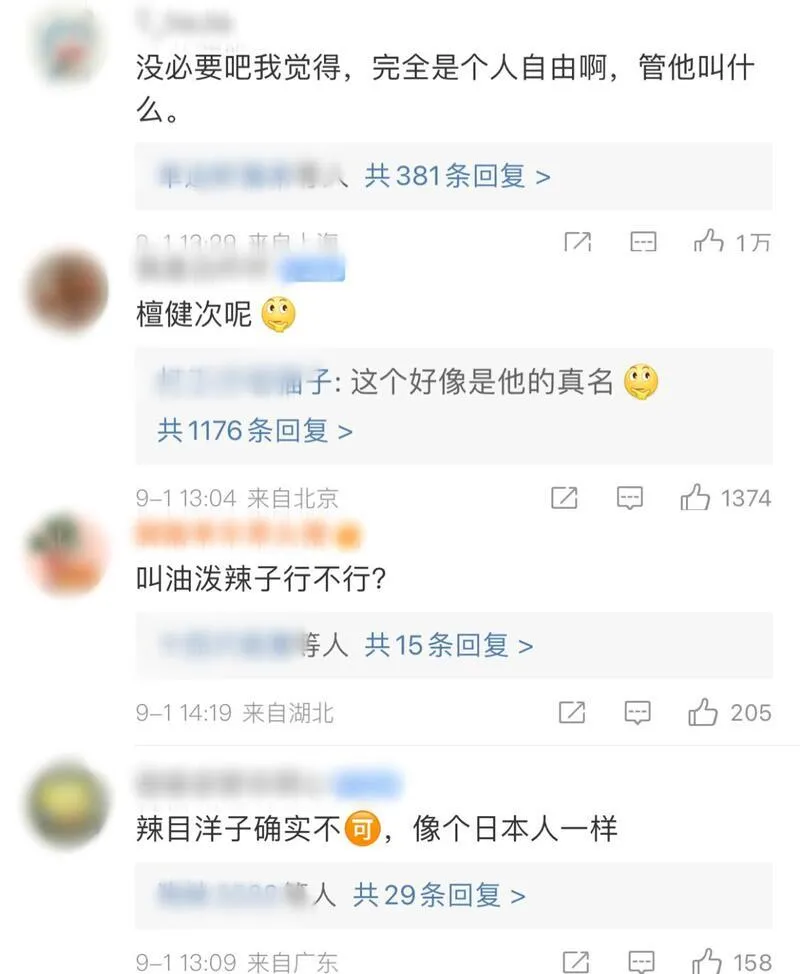Open reply box for top 个人自由 comment

click(x=643, y=242)
